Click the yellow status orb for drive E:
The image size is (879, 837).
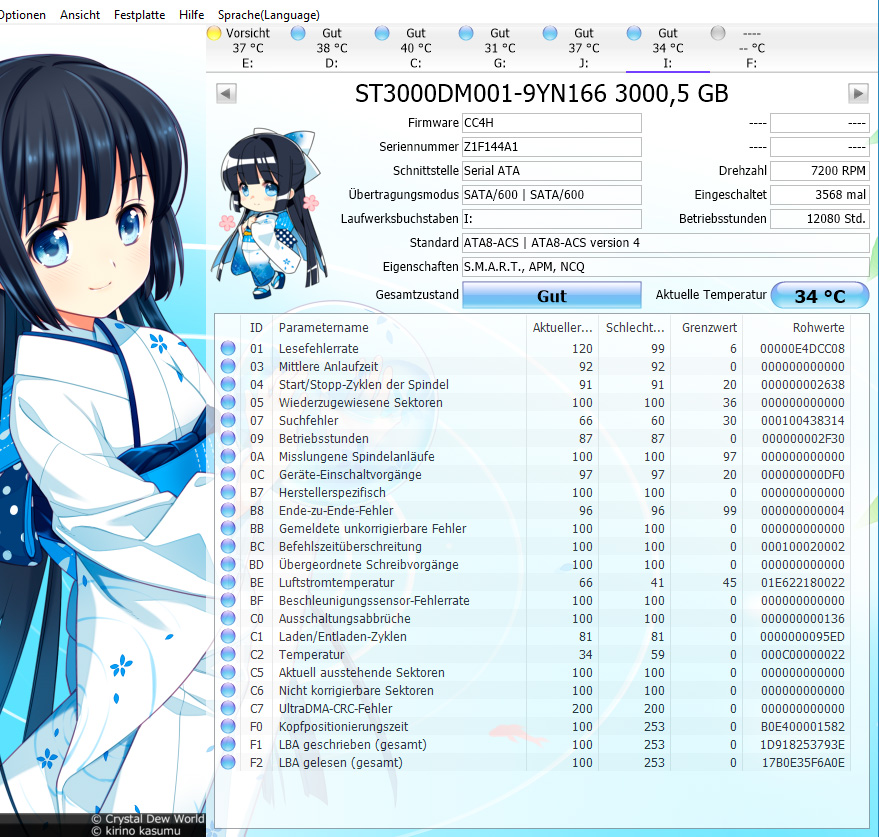[x=214, y=33]
